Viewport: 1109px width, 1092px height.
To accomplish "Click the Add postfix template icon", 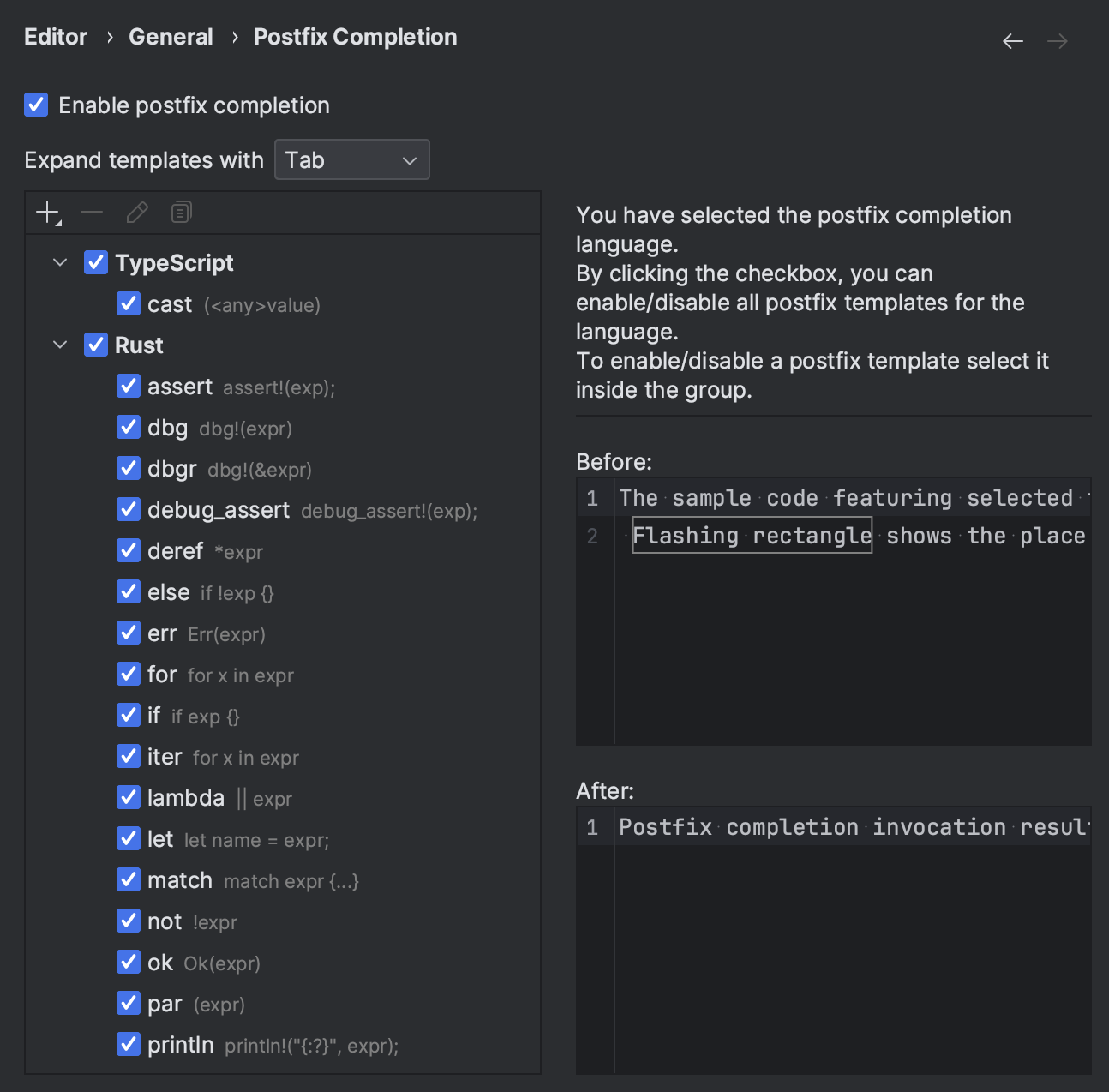I will (46, 212).
